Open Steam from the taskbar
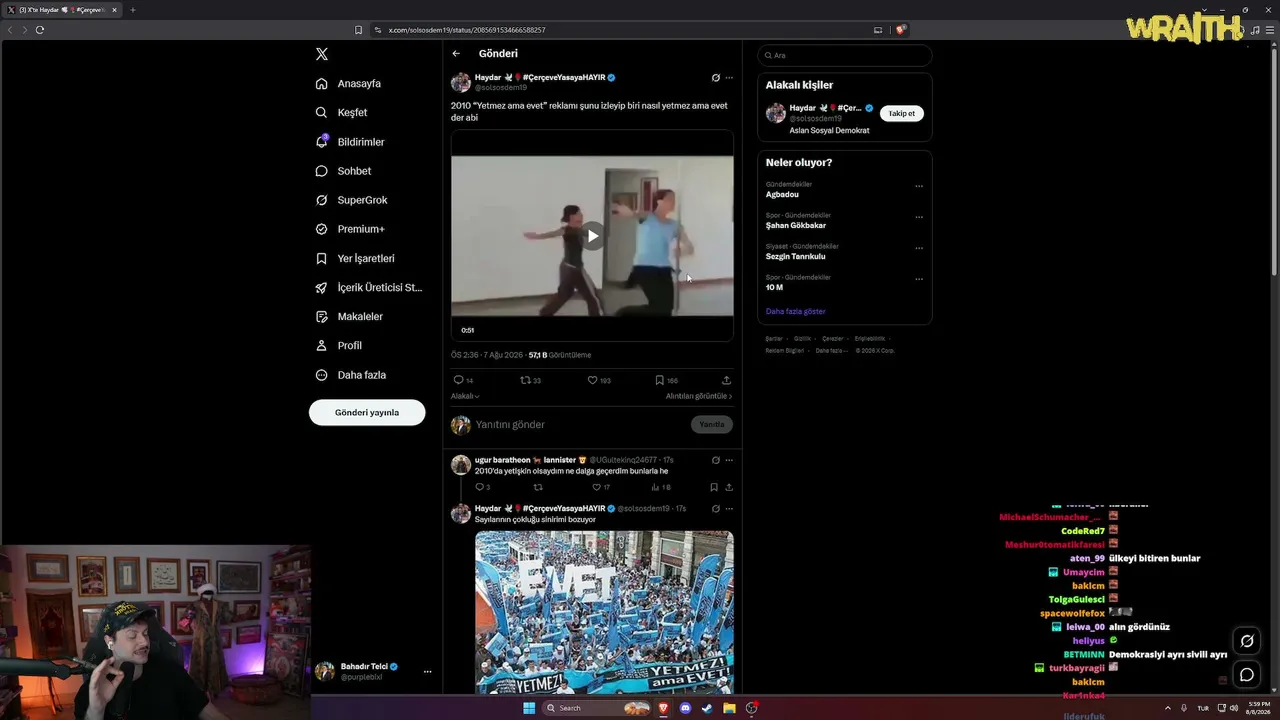This screenshot has width=1280, height=720. point(708,708)
